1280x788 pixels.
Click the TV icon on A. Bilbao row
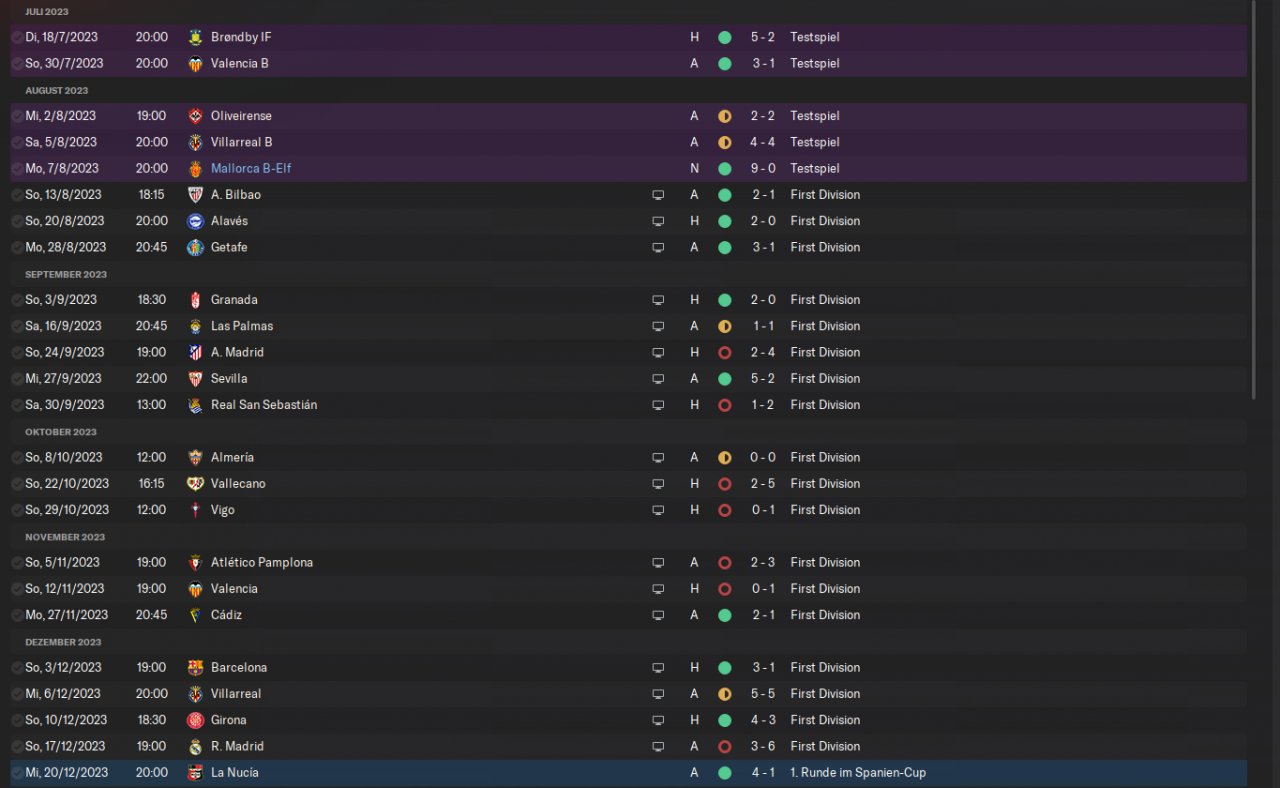[658, 195]
